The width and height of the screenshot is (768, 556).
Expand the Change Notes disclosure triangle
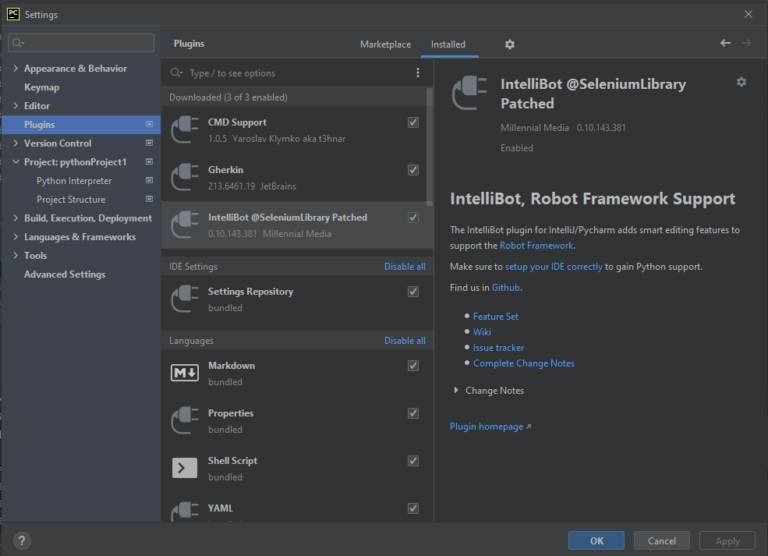pyautogui.click(x=457, y=391)
